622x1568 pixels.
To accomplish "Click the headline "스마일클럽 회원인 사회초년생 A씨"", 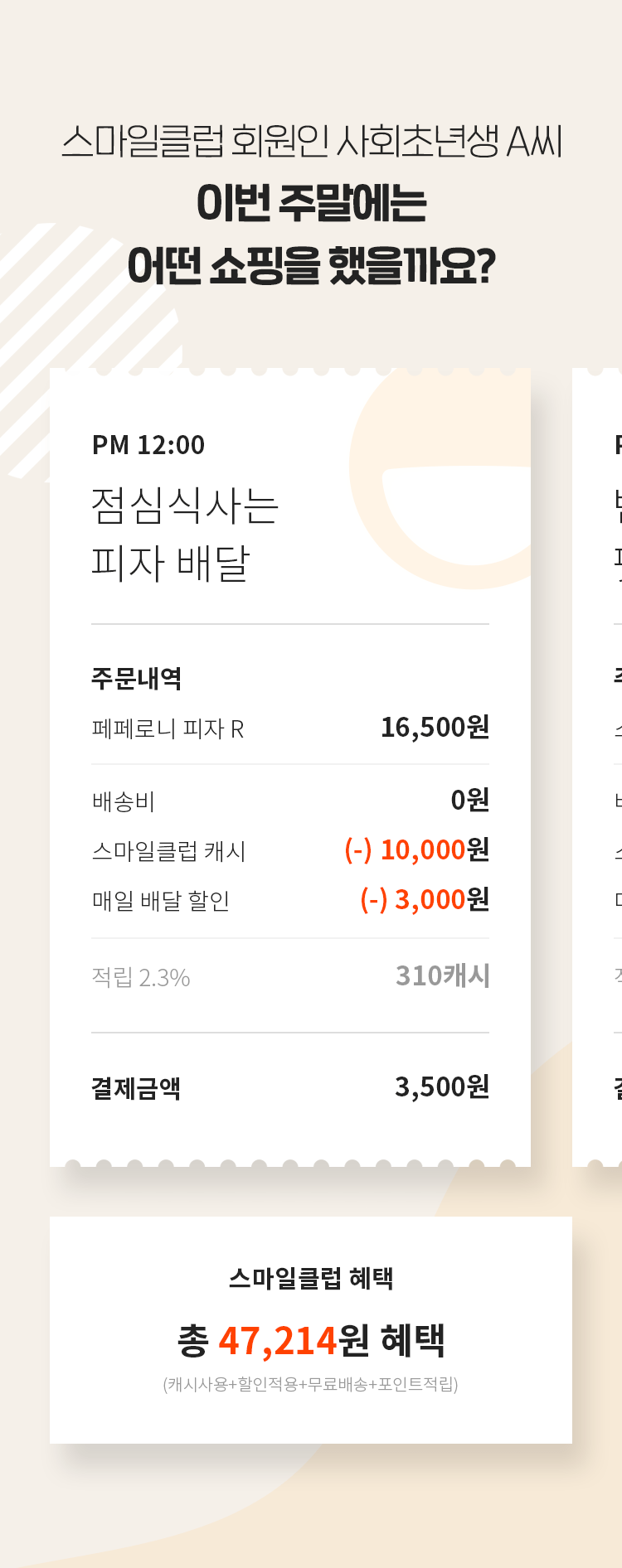I will pyautogui.click(x=312, y=142).
